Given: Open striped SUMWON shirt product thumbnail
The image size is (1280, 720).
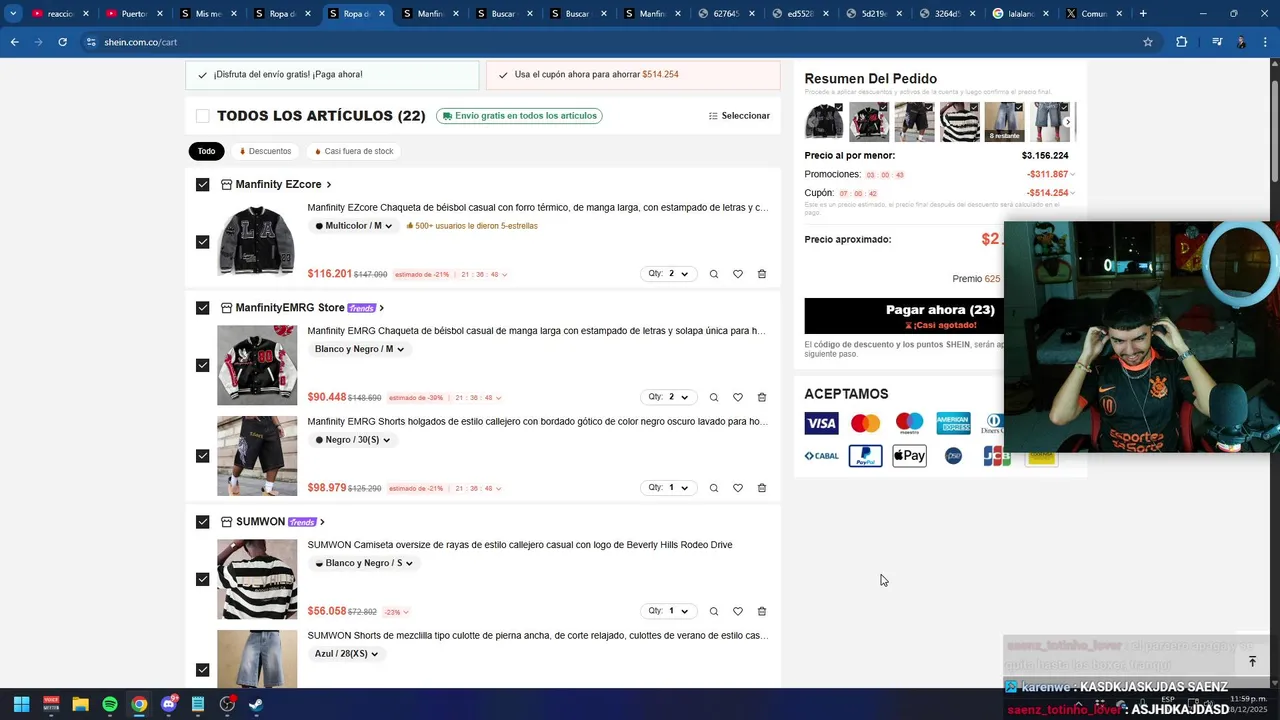Looking at the screenshot, I should click(x=257, y=579).
